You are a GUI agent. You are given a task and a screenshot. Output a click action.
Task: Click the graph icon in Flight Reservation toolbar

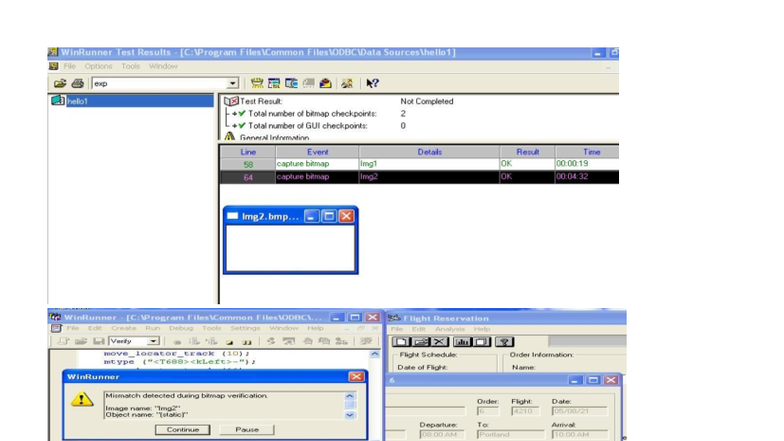[x=462, y=342]
